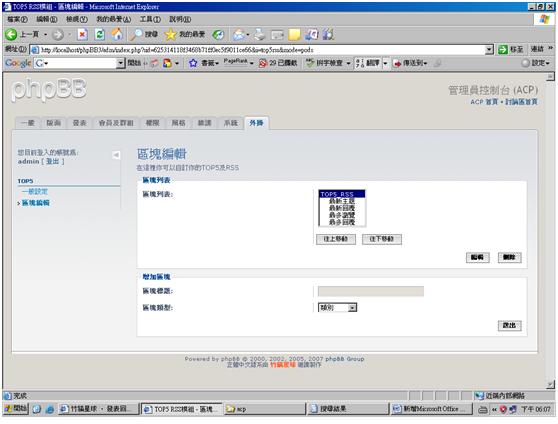Image resolution: width=558 pixels, height=424 pixels.
Task: Click the move up button
Action: [x=336, y=239]
